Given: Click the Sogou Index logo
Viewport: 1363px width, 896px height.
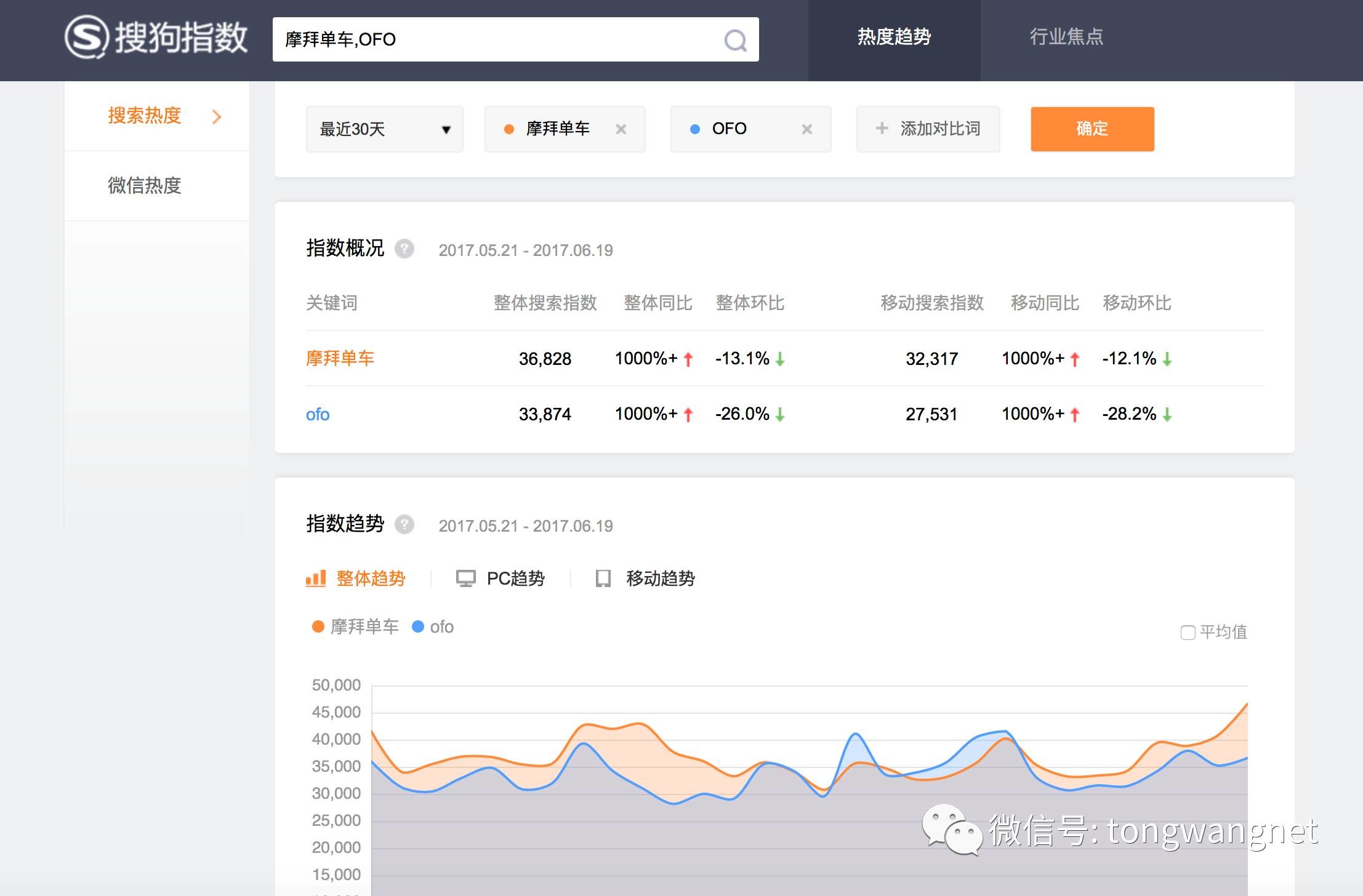Looking at the screenshot, I should 156,38.
